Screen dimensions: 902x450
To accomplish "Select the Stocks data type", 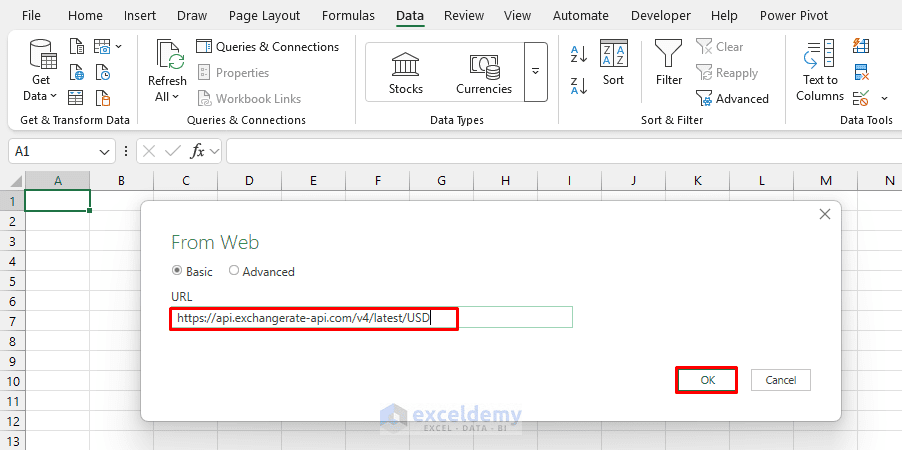I will pyautogui.click(x=406, y=73).
